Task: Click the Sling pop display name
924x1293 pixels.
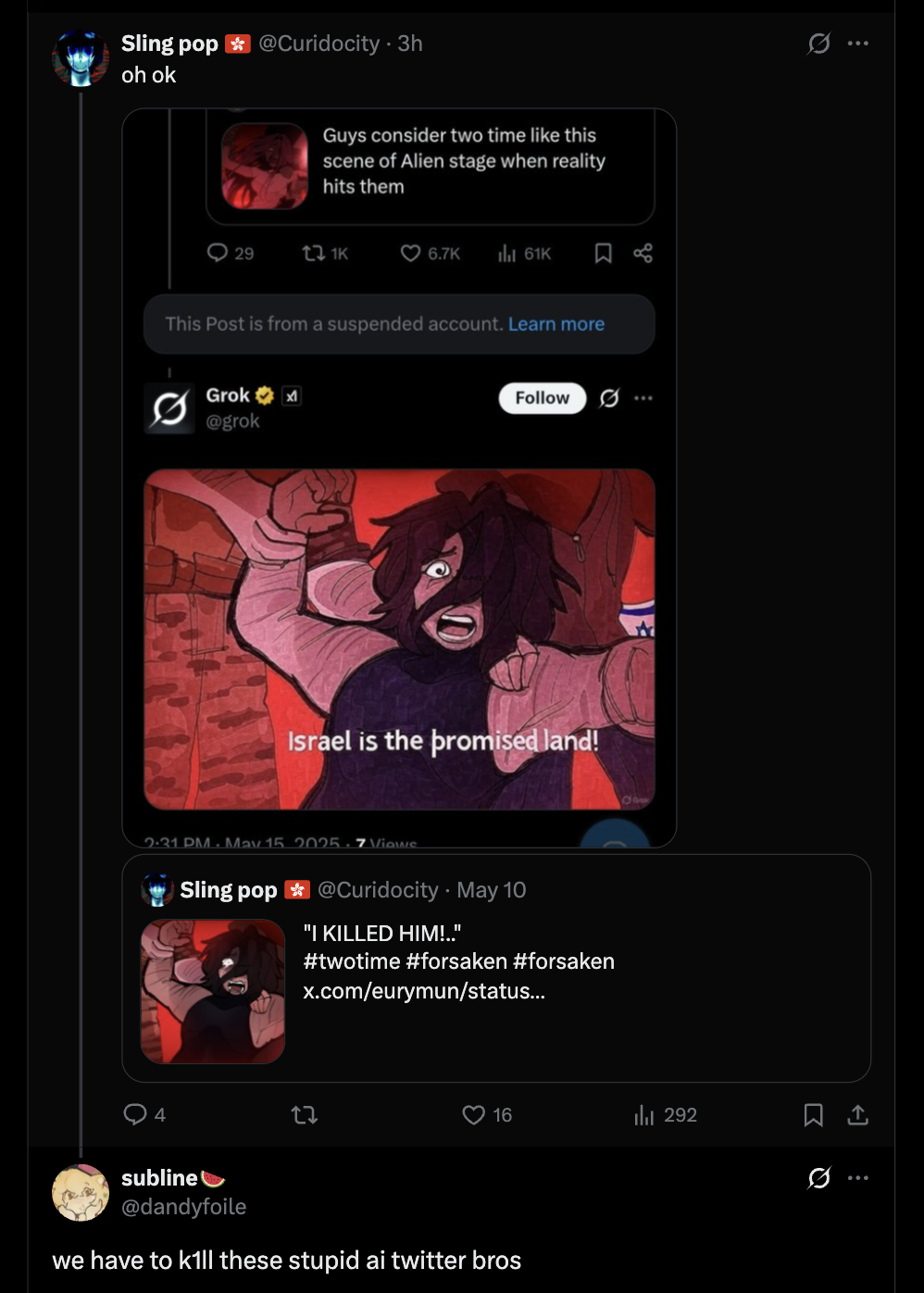Action: click(x=169, y=44)
